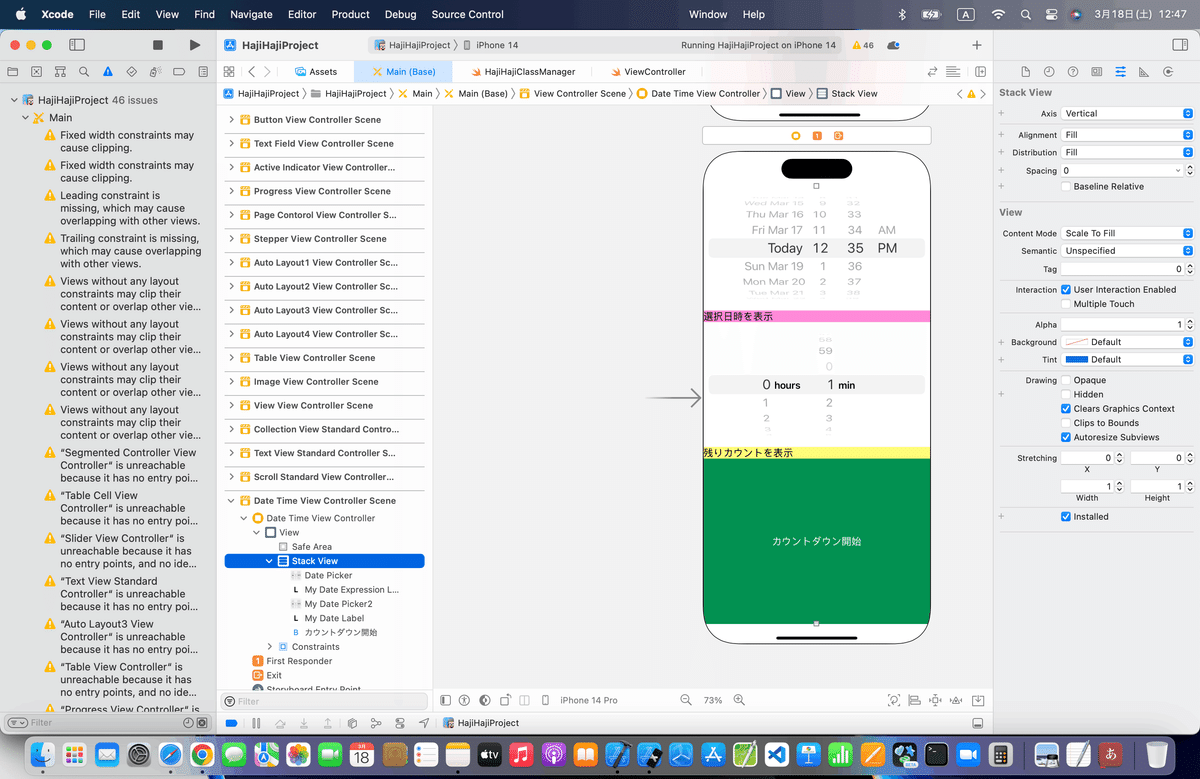This screenshot has height=779, width=1200.
Task: Check the Hidden checkbox
Action: [1066, 394]
